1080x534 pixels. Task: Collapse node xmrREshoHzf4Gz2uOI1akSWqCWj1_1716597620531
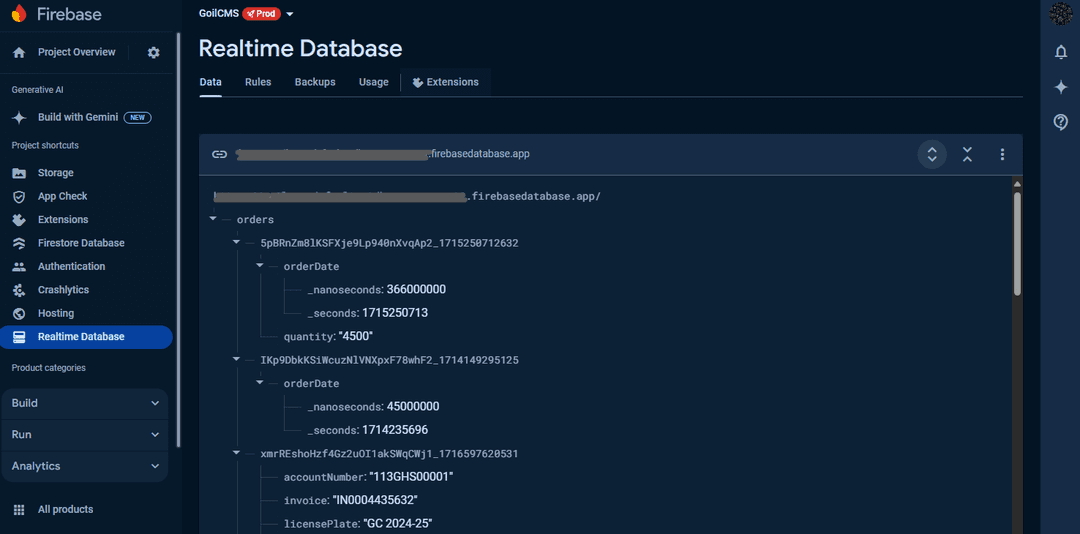[237, 453]
